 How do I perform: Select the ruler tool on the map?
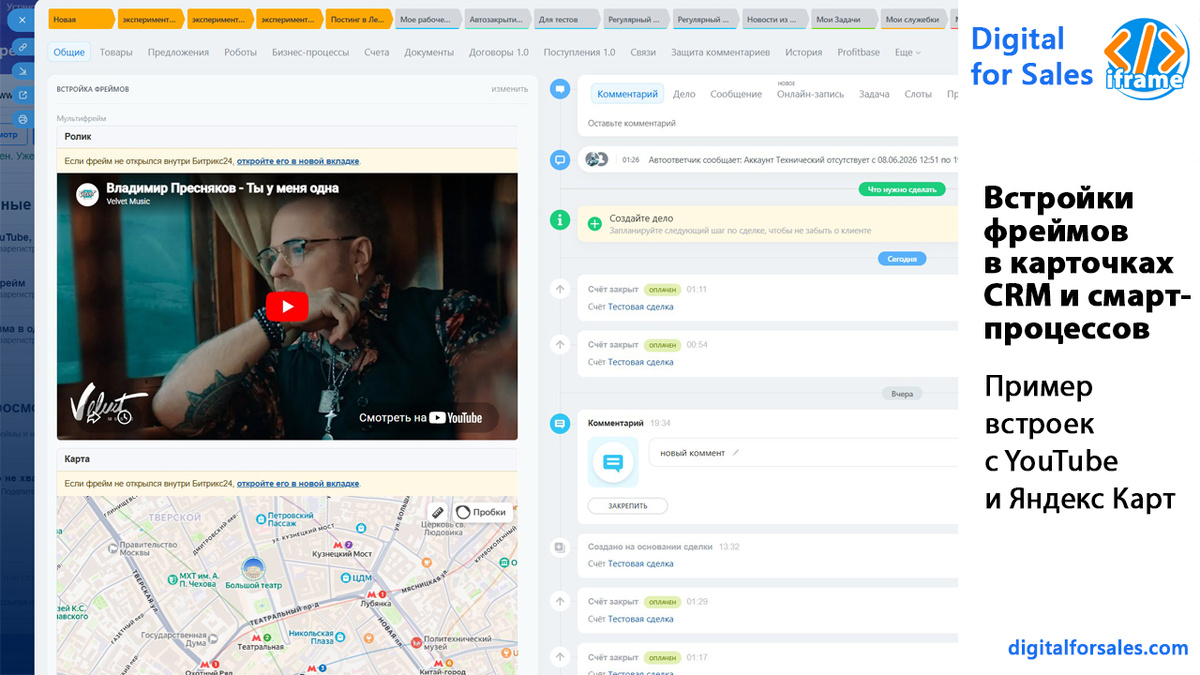pos(436,512)
